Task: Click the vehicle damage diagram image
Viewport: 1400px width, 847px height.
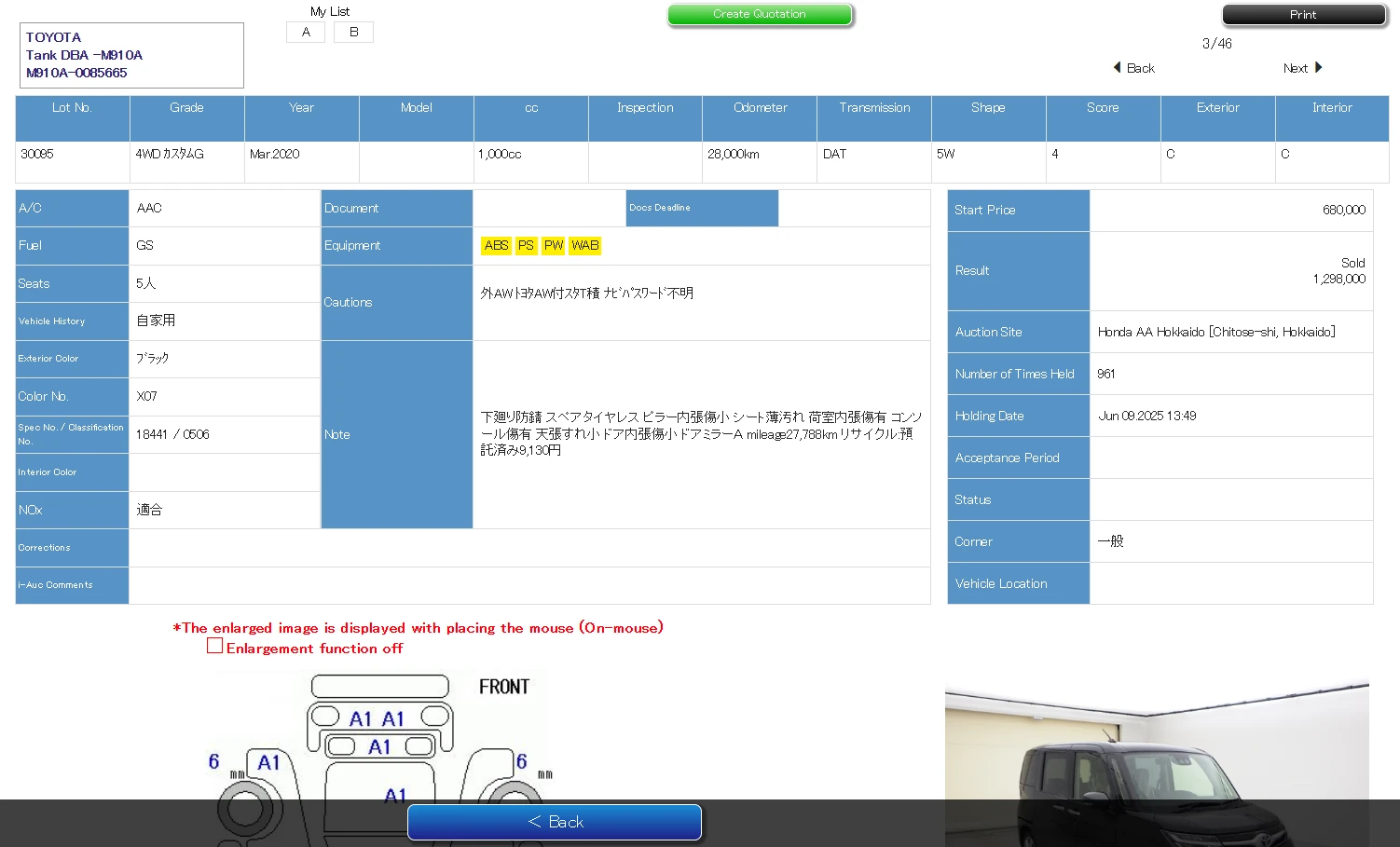Action: (x=377, y=736)
